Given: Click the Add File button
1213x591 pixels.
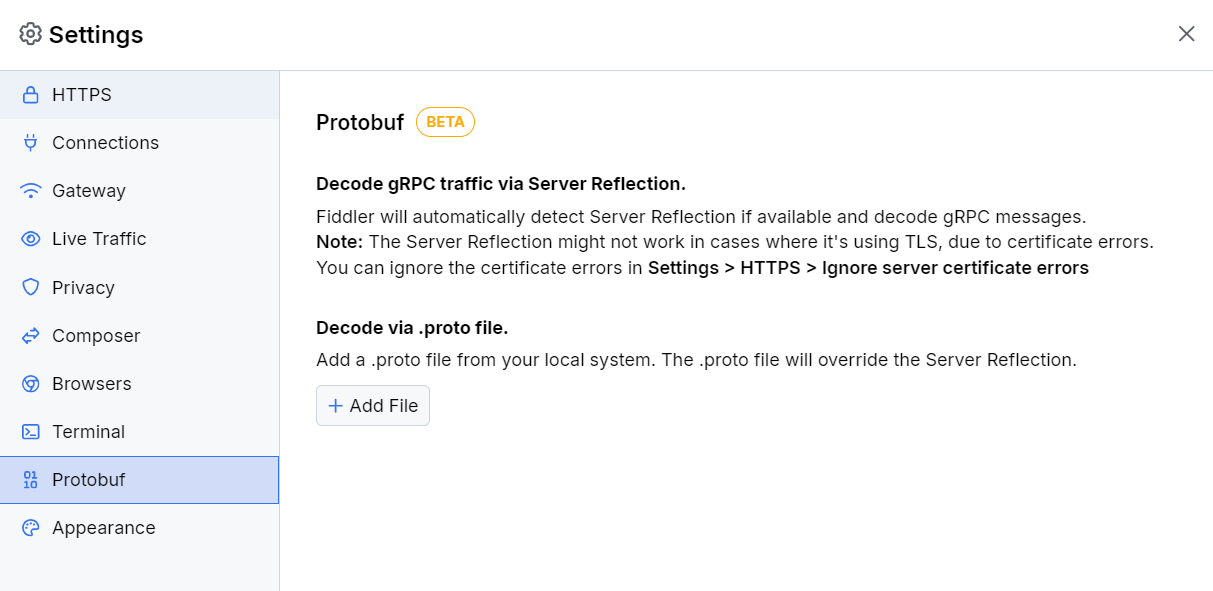Looking at the screenshot, I should 372,405.
